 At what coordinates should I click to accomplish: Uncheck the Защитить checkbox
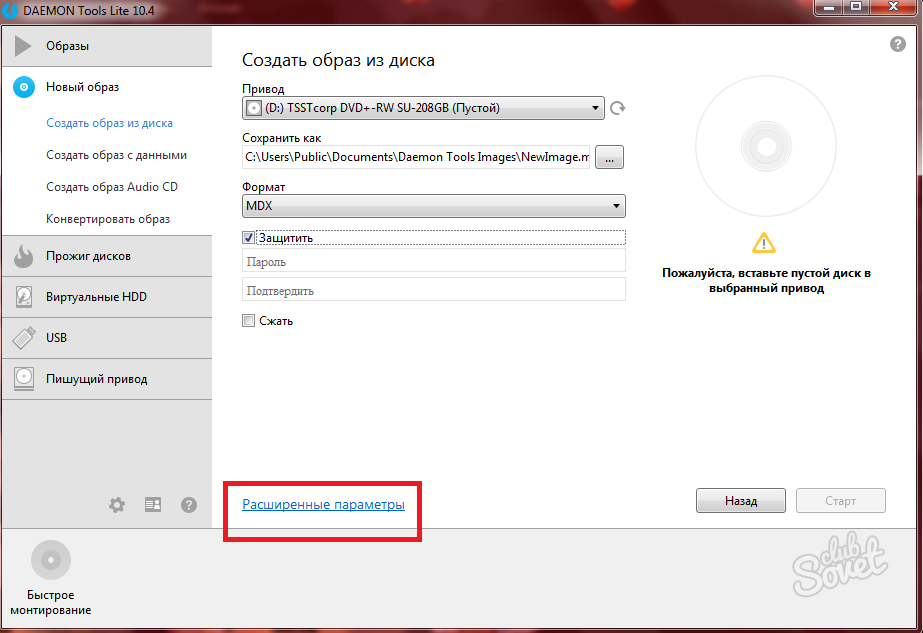coord(249,238)
